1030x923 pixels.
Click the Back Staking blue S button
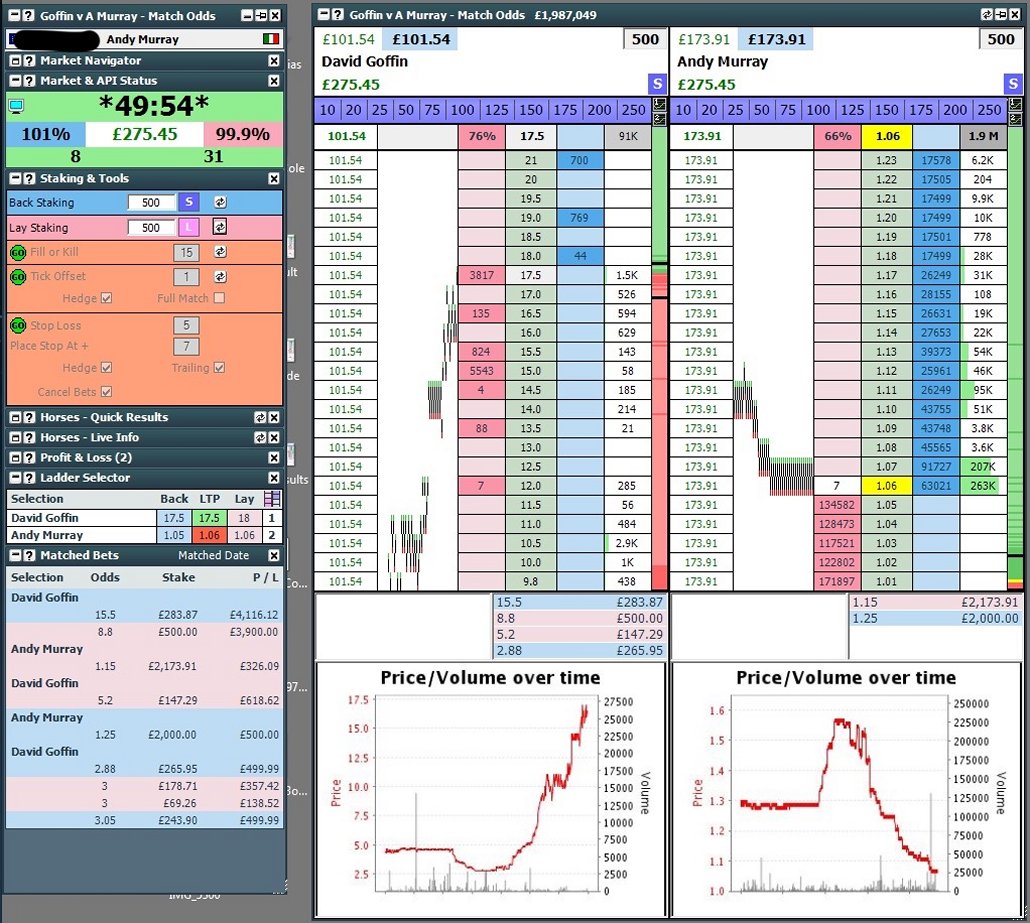(189, 202)
